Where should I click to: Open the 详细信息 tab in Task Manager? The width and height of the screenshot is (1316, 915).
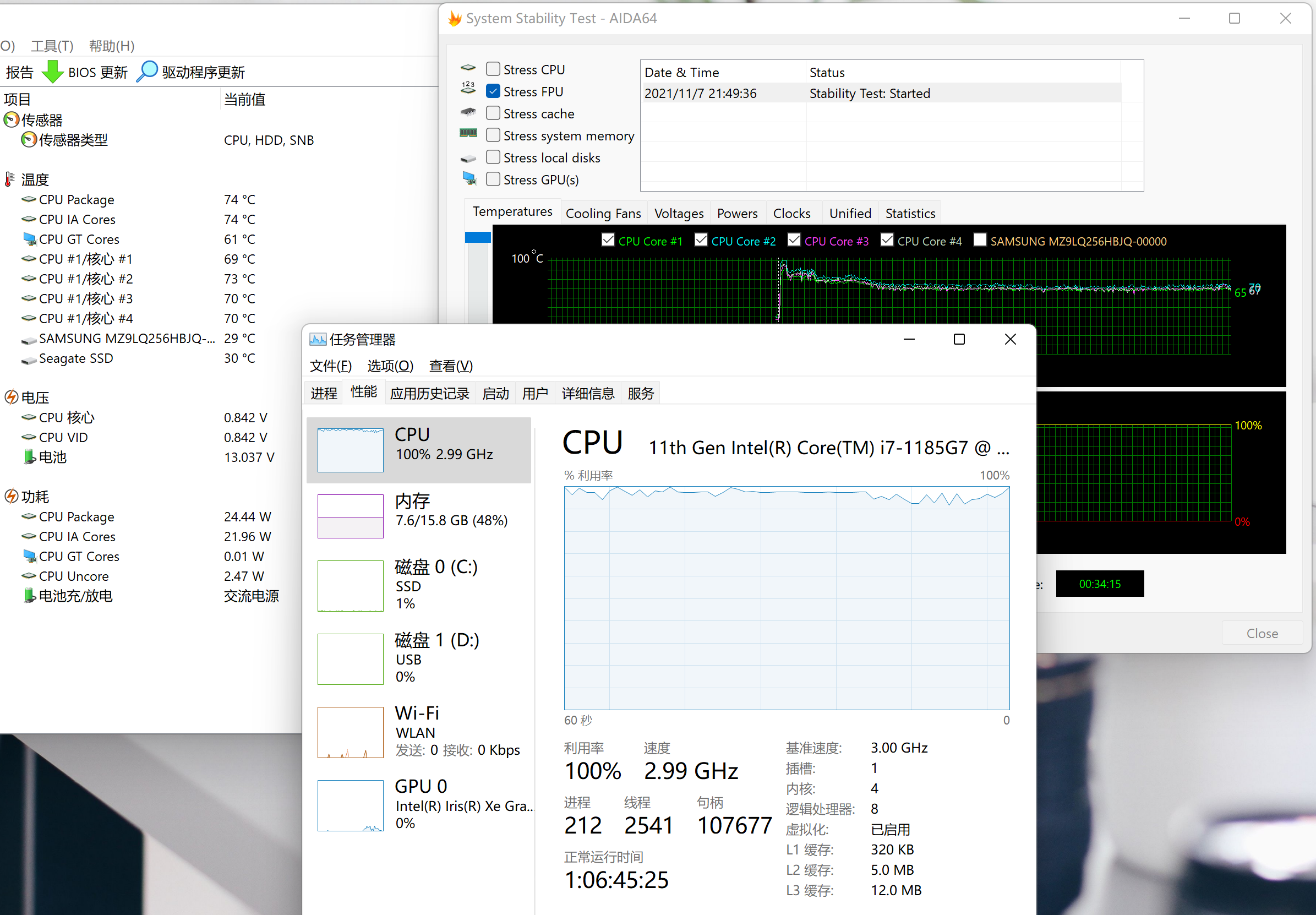point(587,393)
